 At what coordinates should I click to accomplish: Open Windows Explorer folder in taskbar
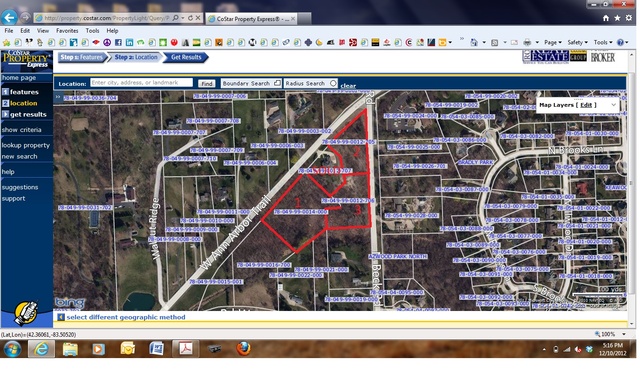[x=70, y=349]
